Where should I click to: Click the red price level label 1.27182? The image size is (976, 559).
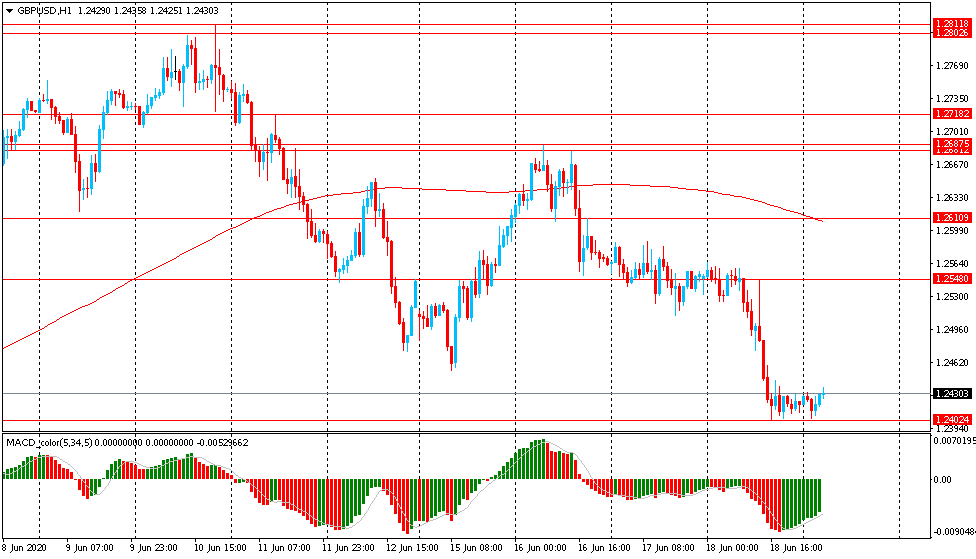tap(952, 114)
